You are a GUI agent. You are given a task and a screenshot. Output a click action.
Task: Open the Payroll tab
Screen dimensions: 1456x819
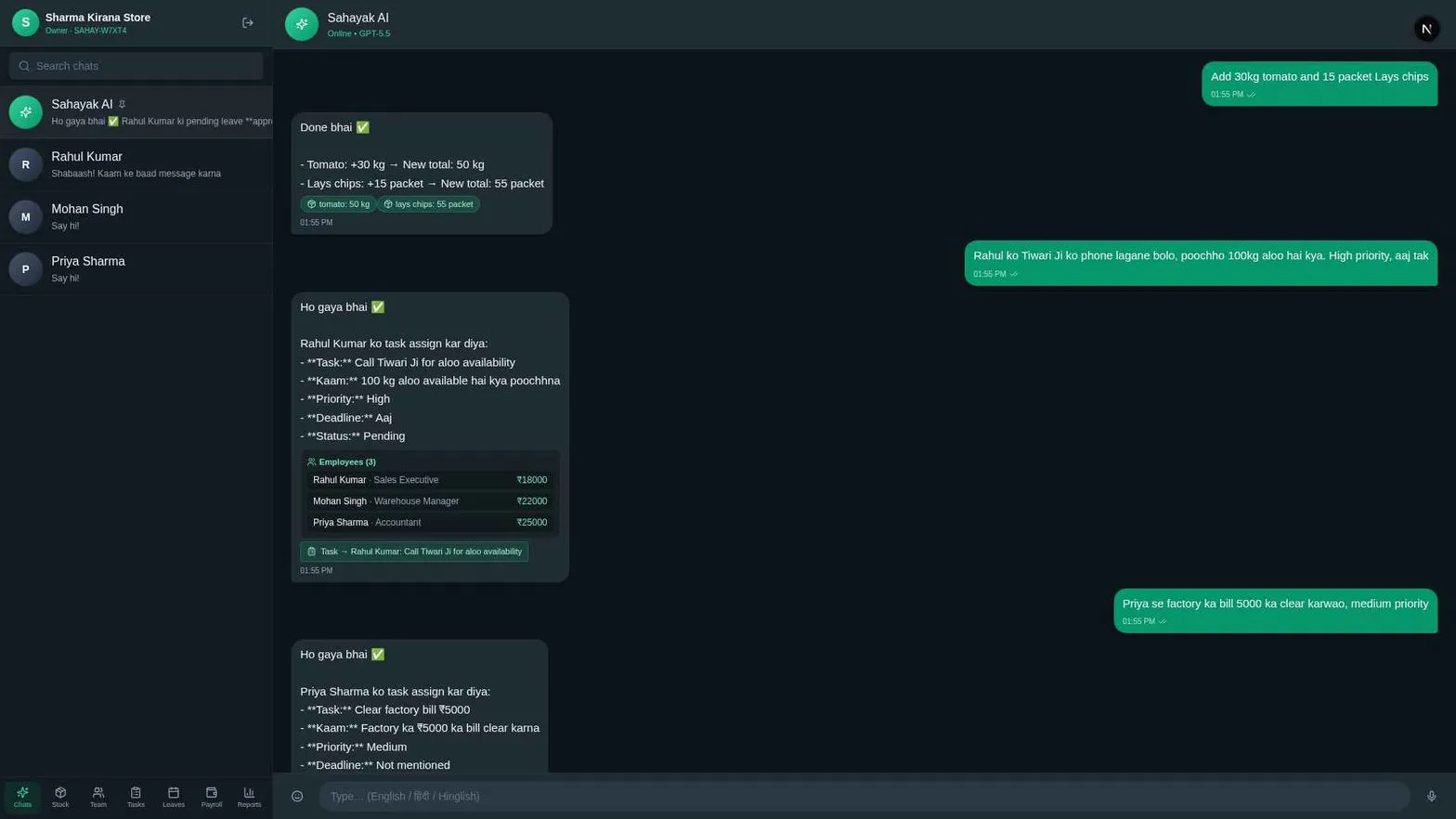click(x=211, y=797)
